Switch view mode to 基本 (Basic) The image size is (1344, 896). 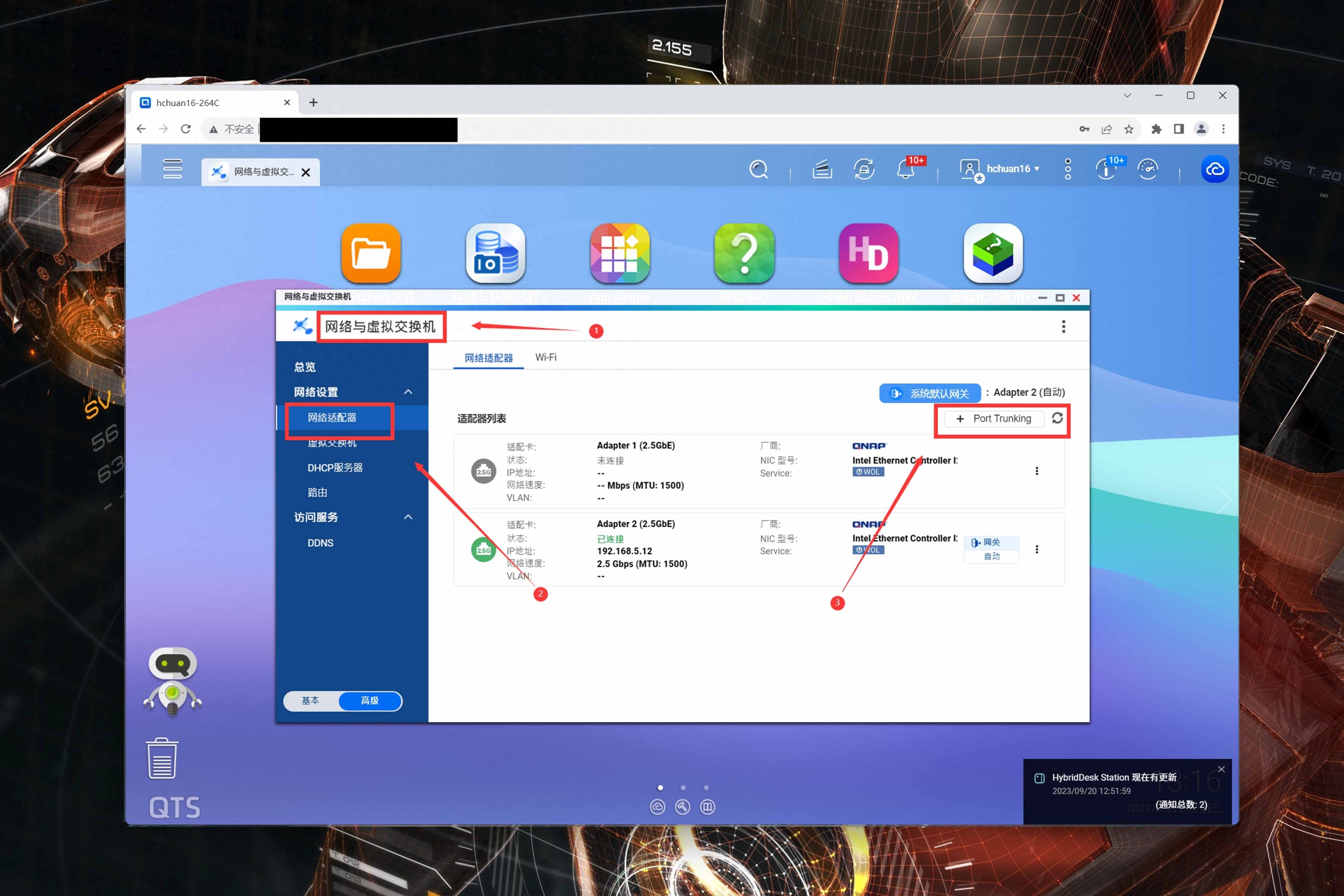(x=310, y=701)
